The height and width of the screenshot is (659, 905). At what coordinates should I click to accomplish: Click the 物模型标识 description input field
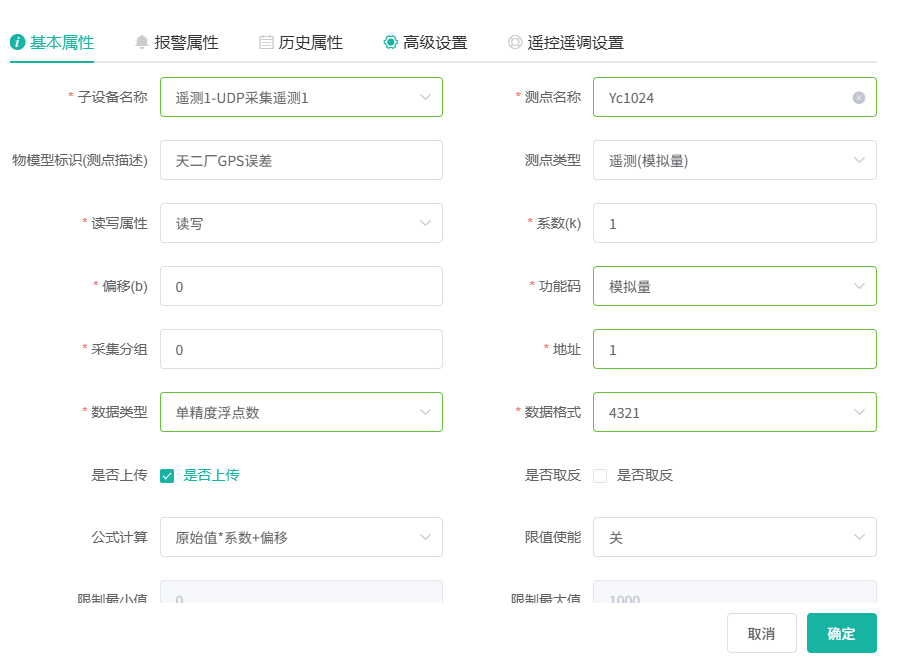coord(301,160)
